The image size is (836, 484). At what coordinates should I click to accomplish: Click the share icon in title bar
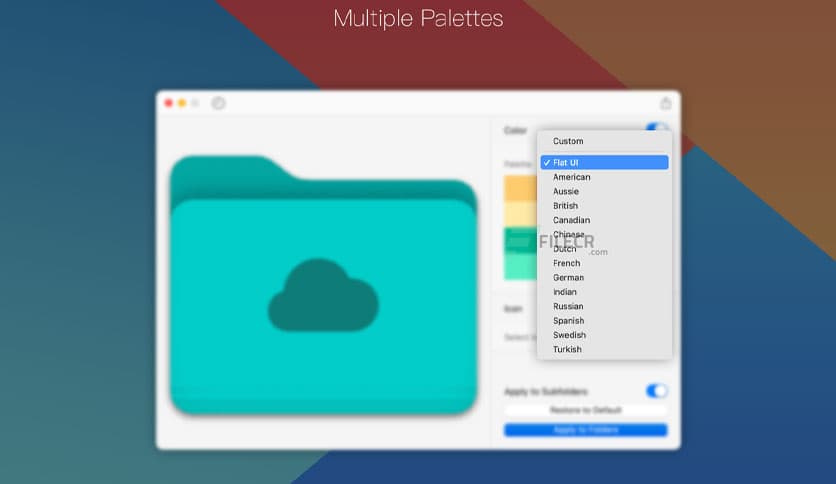coord(665,103)
